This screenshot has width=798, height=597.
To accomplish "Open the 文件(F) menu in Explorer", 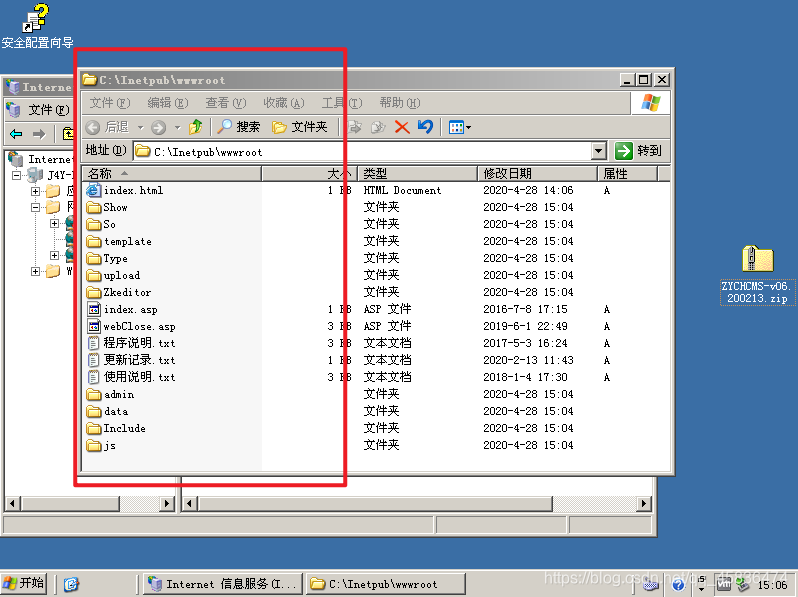I will coord(110,103).
